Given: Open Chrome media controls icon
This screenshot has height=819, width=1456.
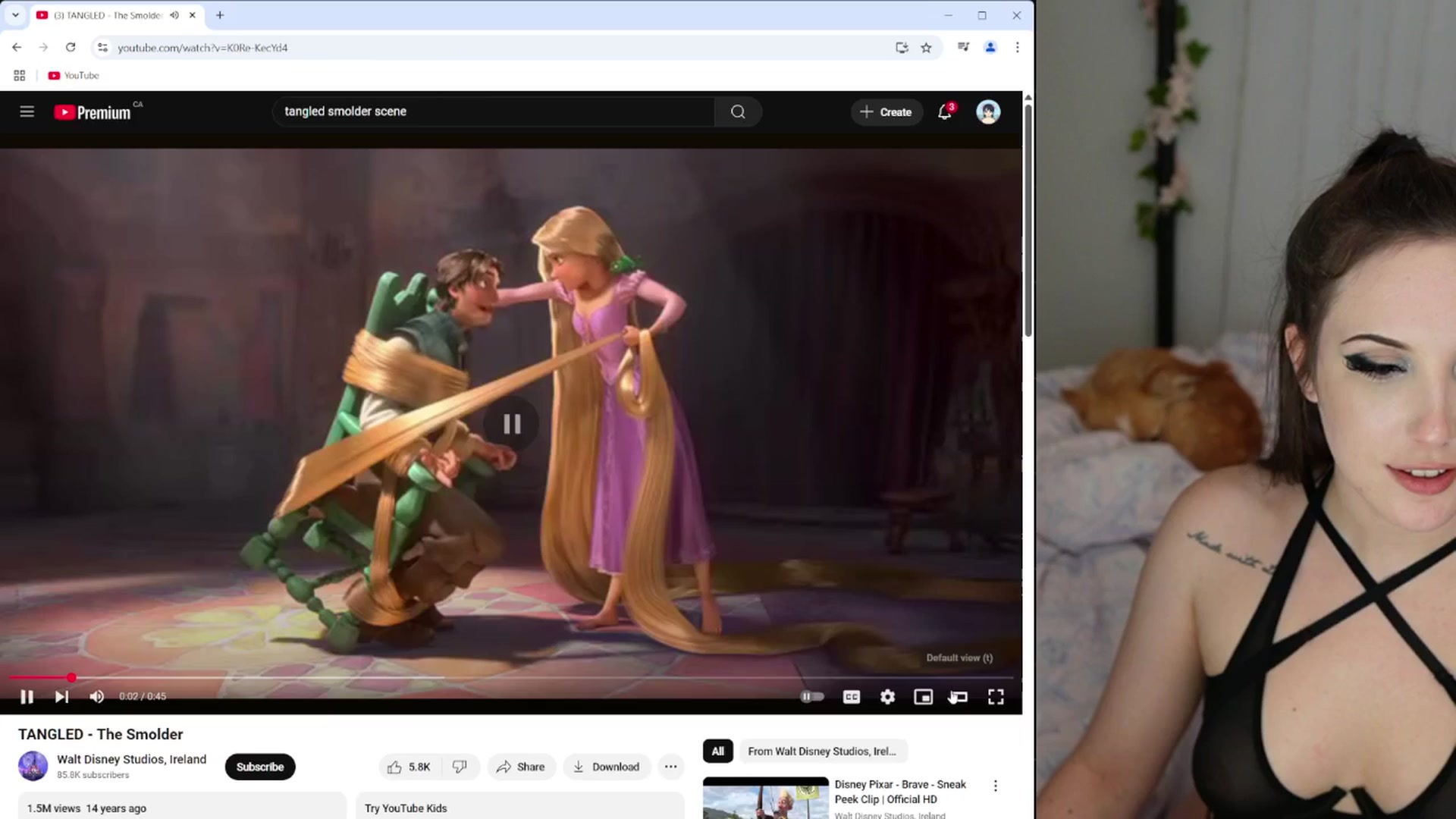Looking at the screenshot, I should [963, 47].
